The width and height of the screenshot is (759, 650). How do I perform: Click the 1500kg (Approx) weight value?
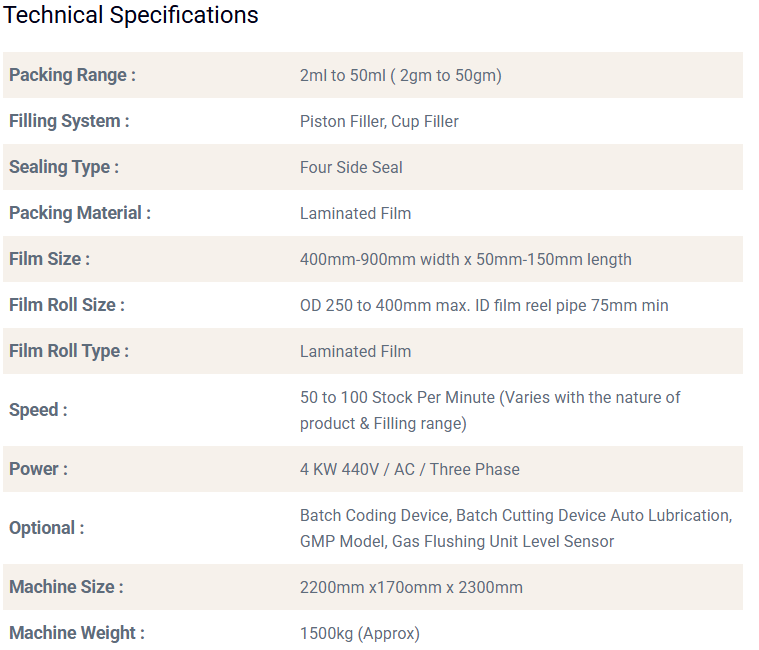[360, 633]
